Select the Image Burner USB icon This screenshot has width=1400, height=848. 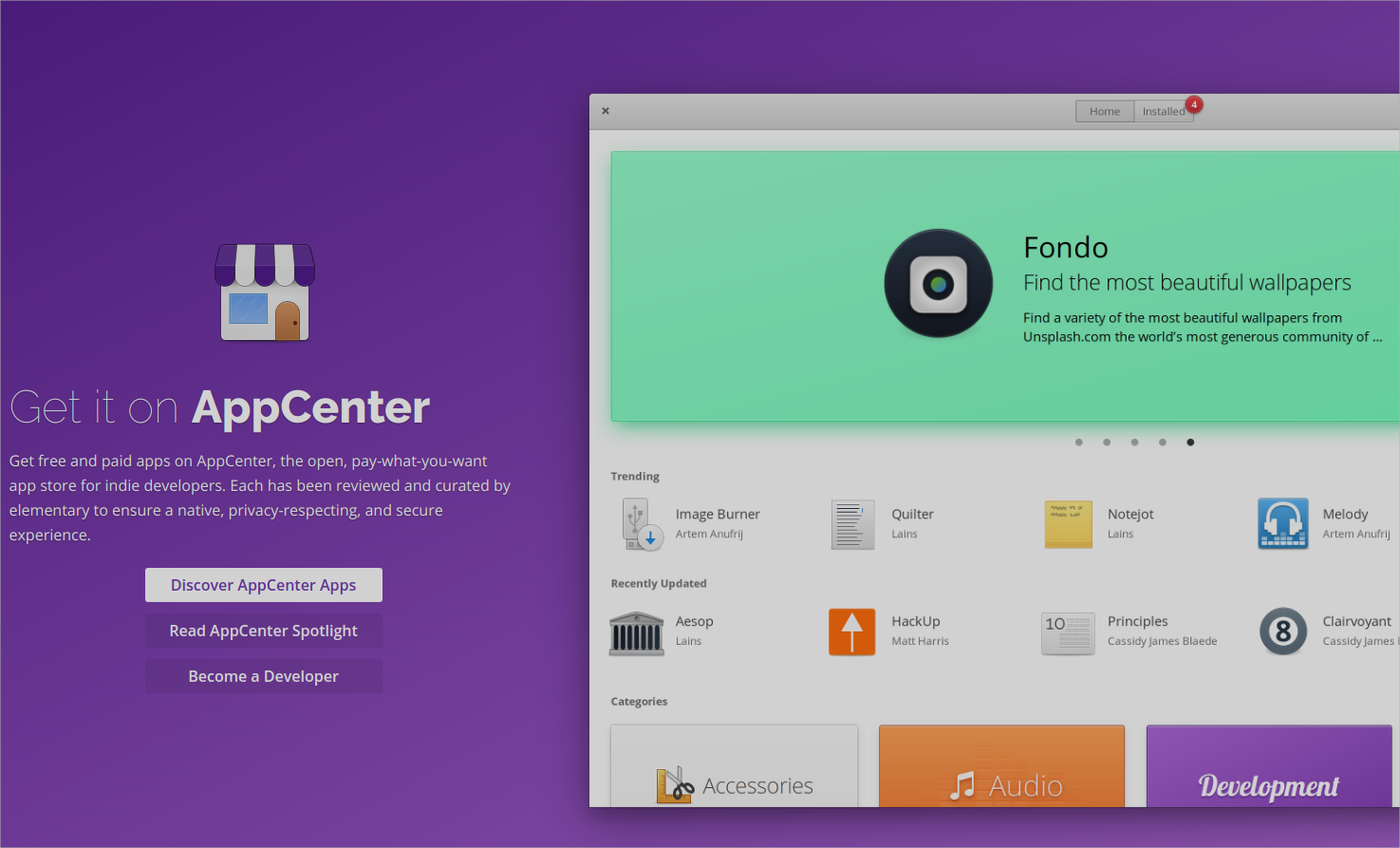[x=642, y=524]
